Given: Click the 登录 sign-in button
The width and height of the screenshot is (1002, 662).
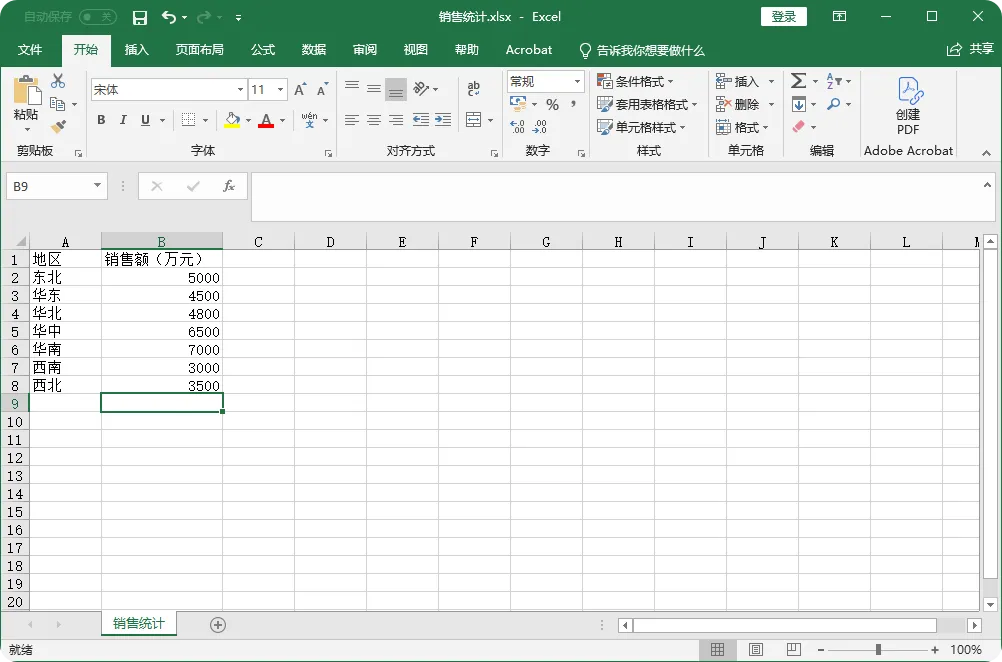Looking at the screenshot, I should 783,17.
